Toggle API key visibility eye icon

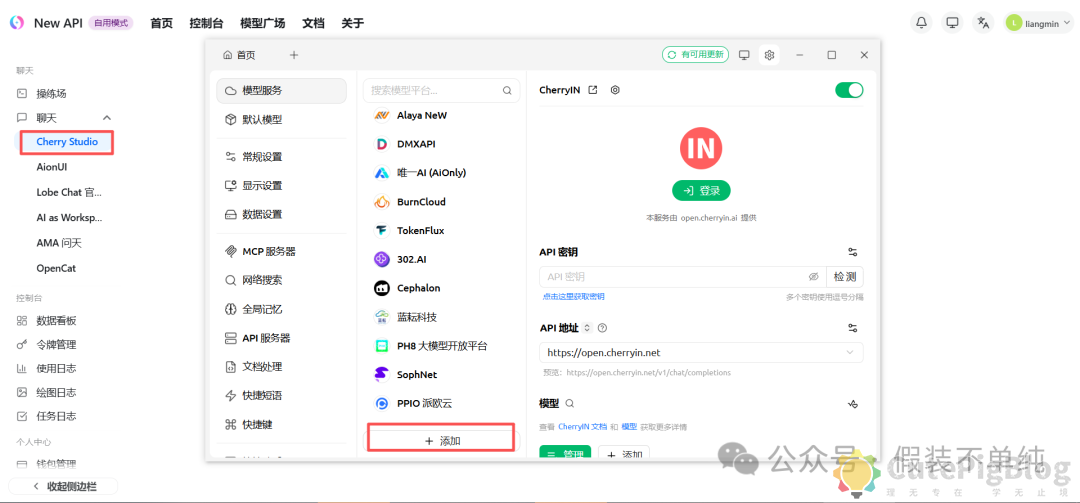coord(813,277)
